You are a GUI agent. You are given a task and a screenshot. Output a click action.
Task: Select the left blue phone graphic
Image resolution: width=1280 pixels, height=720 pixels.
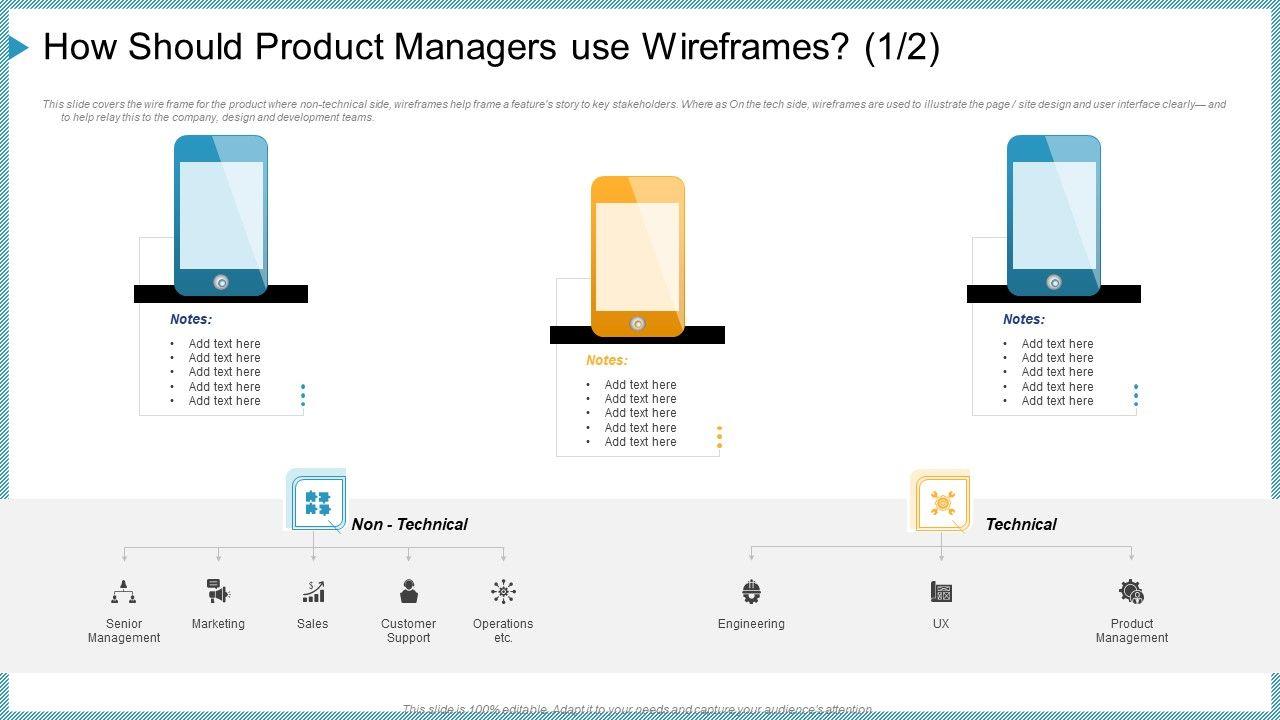[221, 216]
